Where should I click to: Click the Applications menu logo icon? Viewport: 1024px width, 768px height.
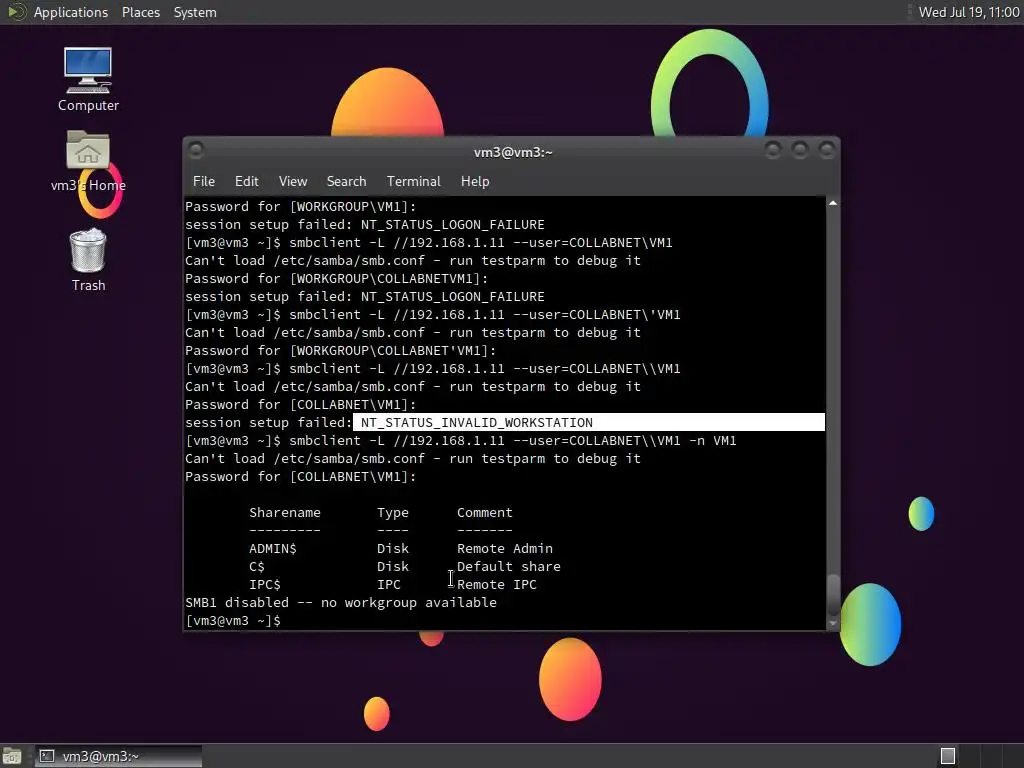point(17,12)
